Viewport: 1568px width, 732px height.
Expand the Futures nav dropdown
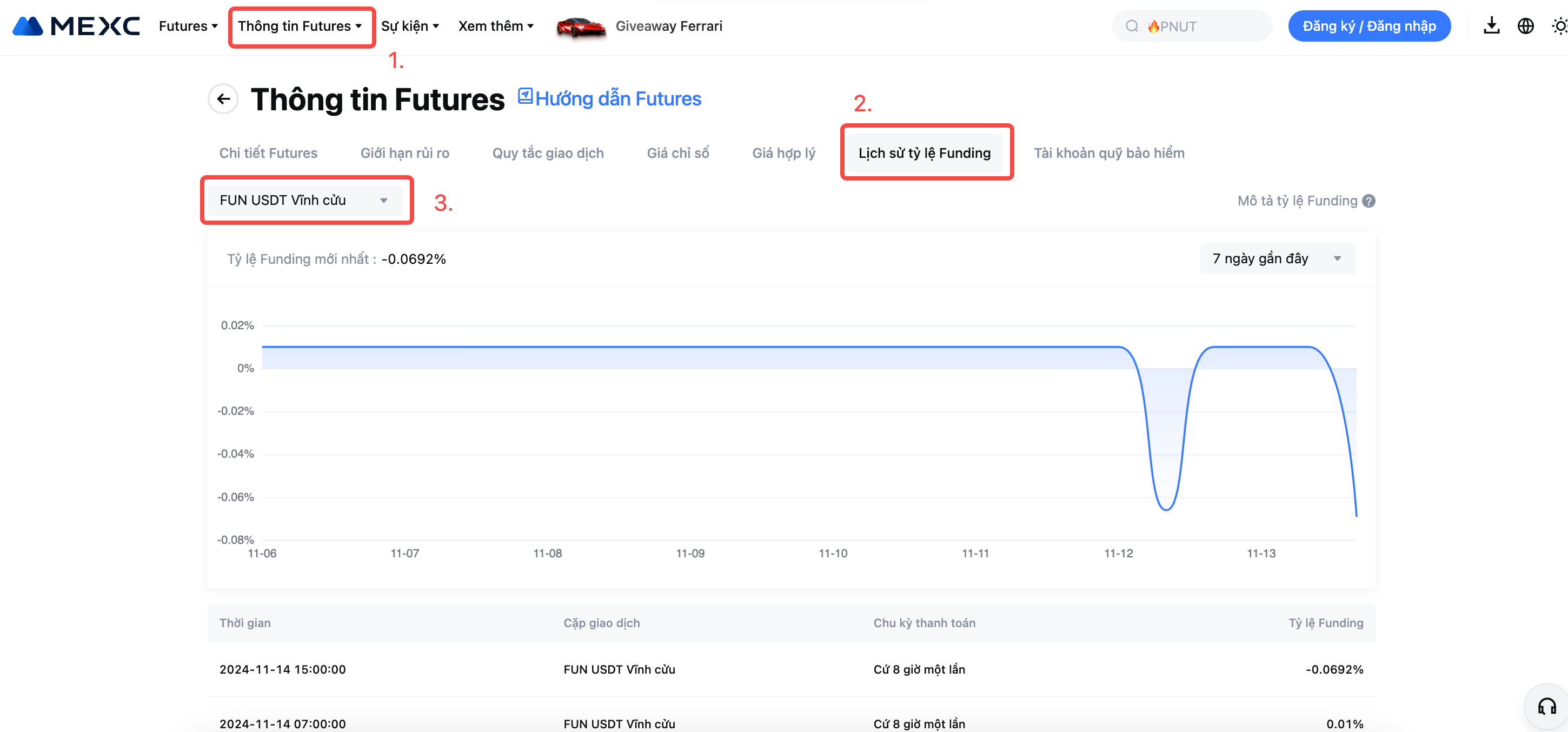[188, 26]
